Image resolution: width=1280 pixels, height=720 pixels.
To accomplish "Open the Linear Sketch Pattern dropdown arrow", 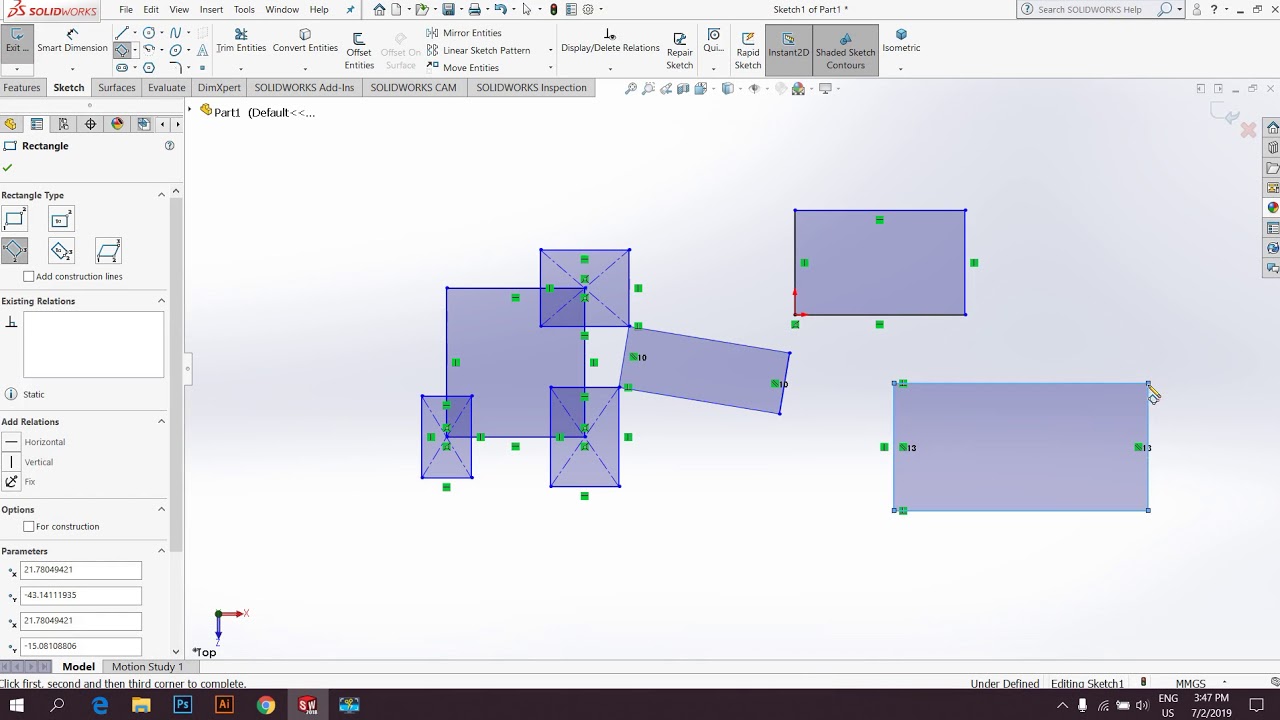I will tap(550, 50).
